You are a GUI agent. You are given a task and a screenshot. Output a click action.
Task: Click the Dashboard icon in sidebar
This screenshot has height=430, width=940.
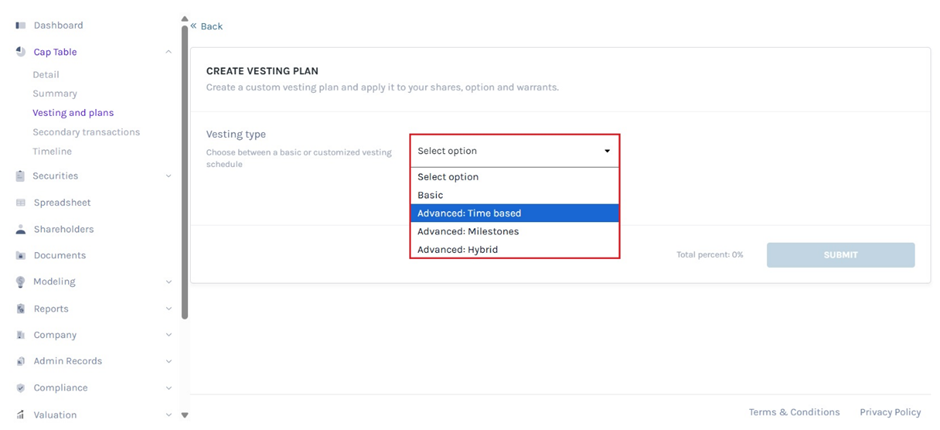coord(20,25)
